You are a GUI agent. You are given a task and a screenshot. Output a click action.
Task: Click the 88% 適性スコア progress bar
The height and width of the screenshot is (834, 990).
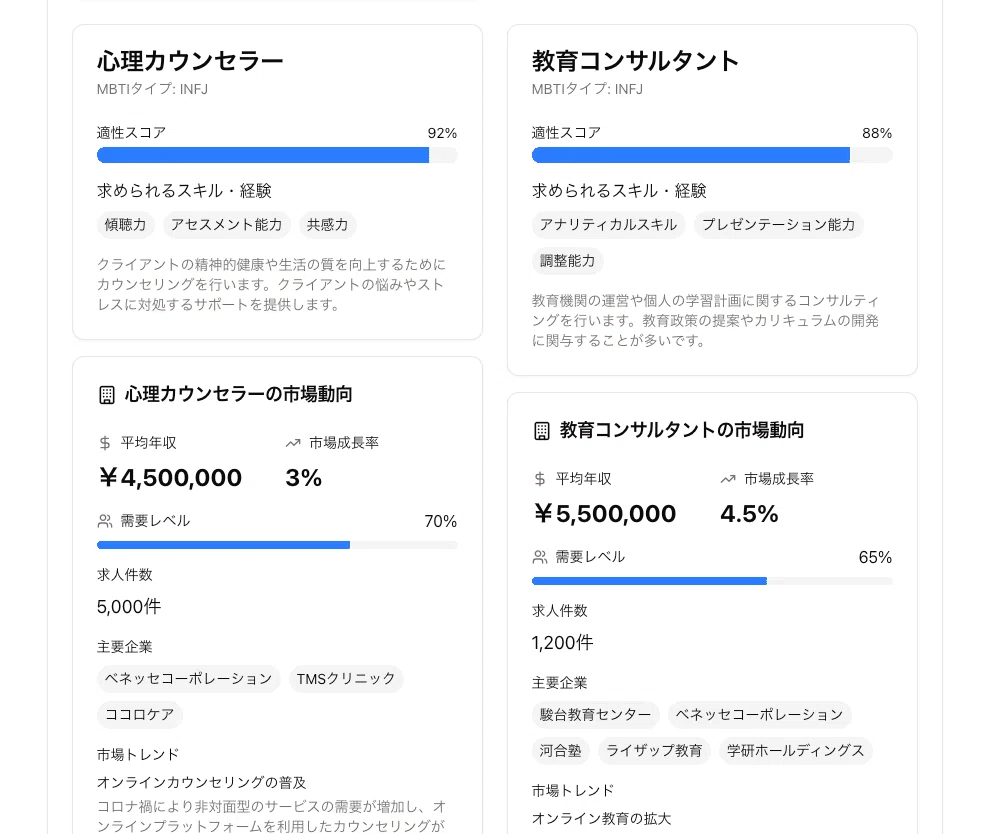[712, 155]
